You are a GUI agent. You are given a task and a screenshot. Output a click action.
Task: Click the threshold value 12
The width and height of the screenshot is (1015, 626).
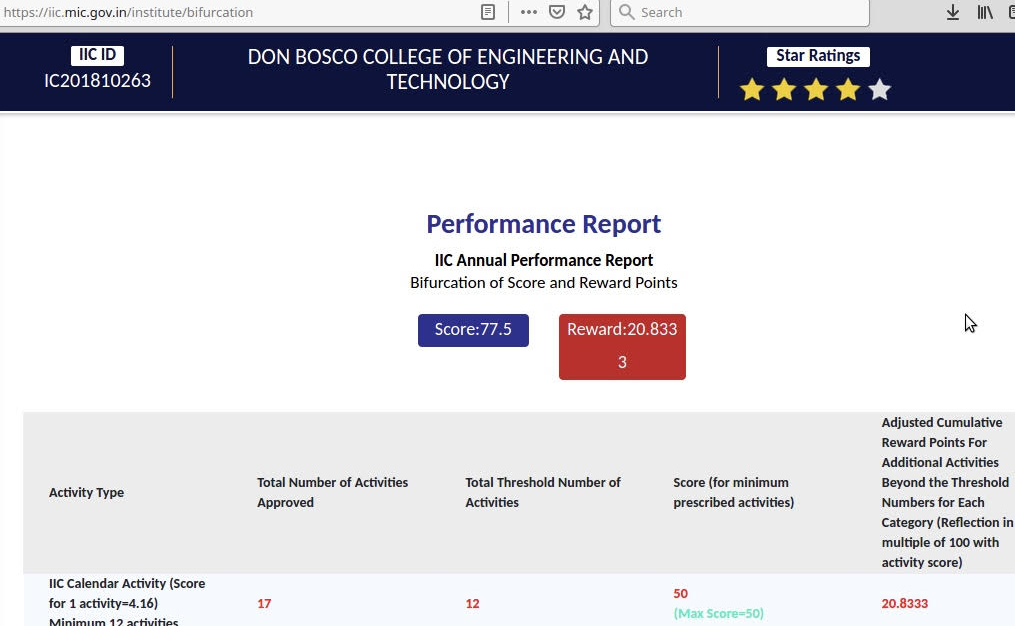[x=473, y=604]
